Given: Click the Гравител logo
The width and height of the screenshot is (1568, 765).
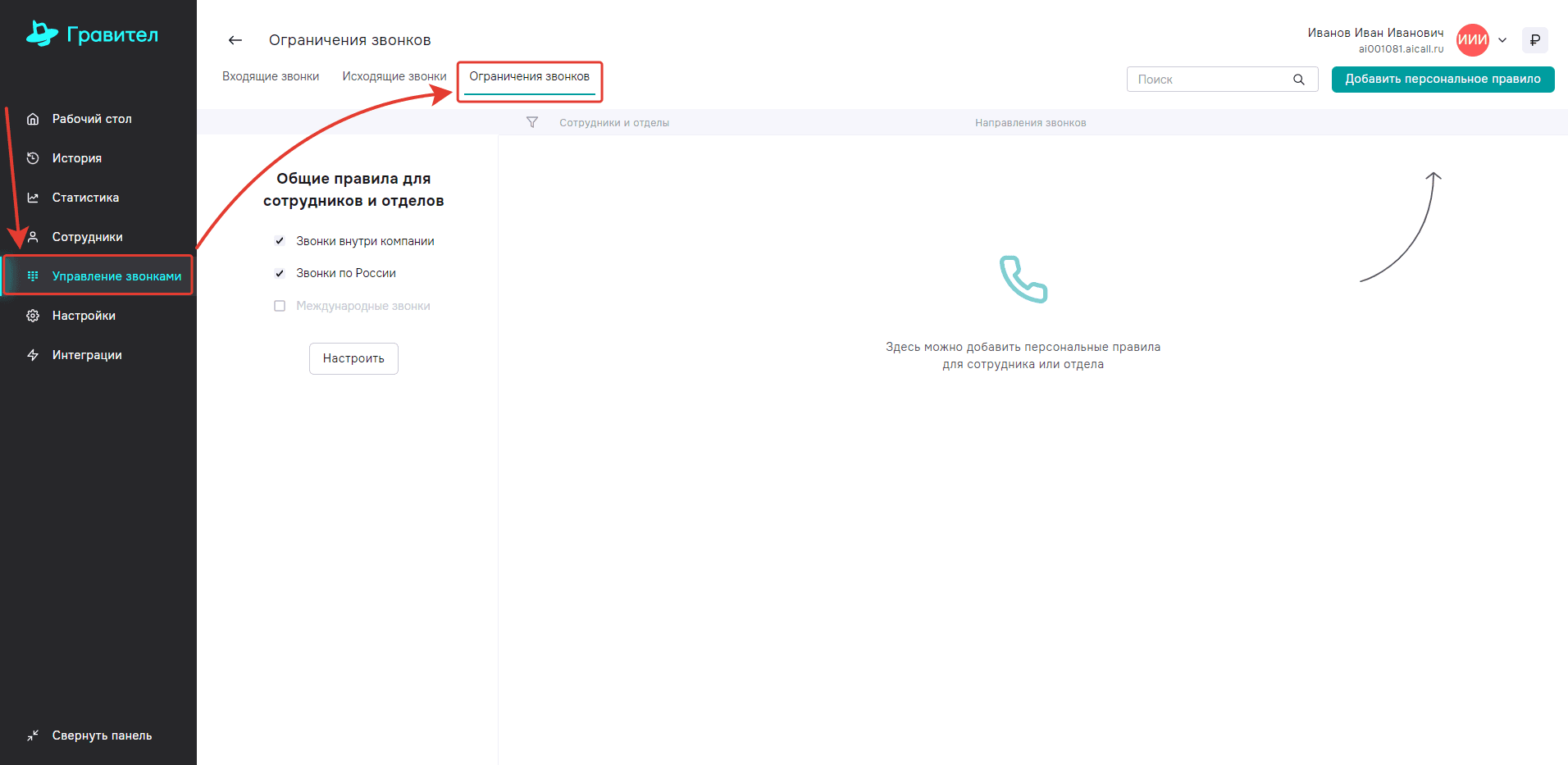Looking at the screenshot, I should click(x=93, y=34).
